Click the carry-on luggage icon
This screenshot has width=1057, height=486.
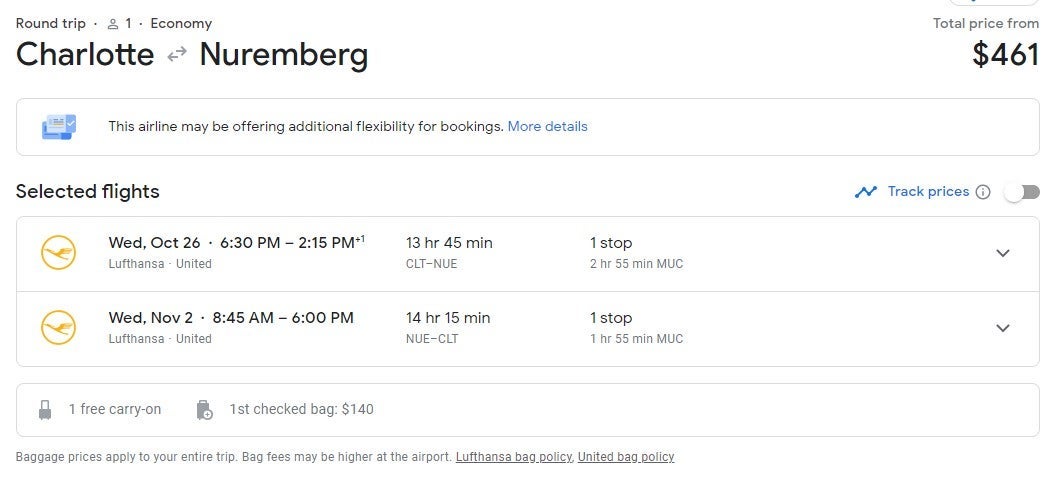(x=45, y=409)
